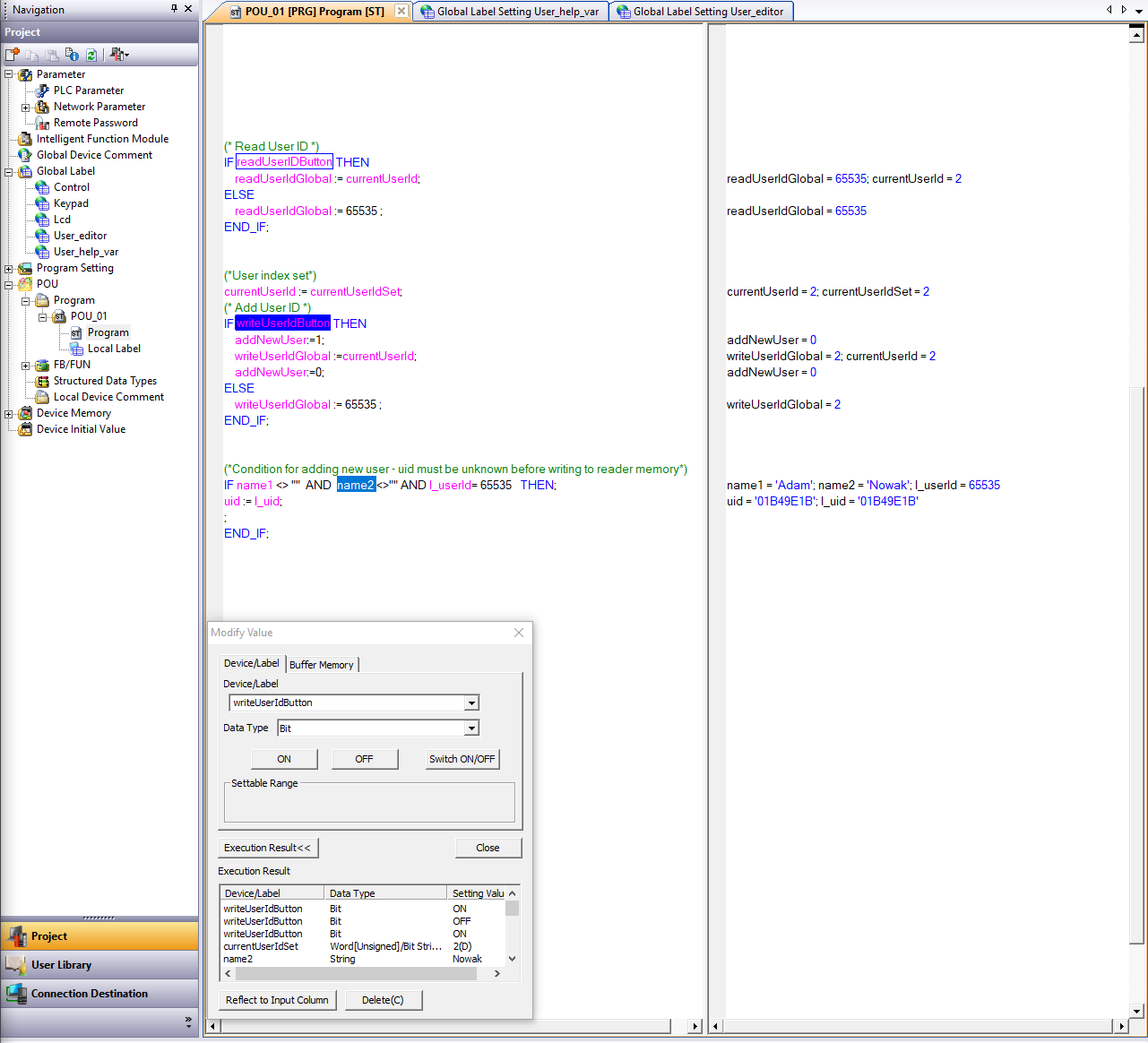1148x1043 pixels.
Task: Click the Device/Label column header
Action: (x=272, y=893)
